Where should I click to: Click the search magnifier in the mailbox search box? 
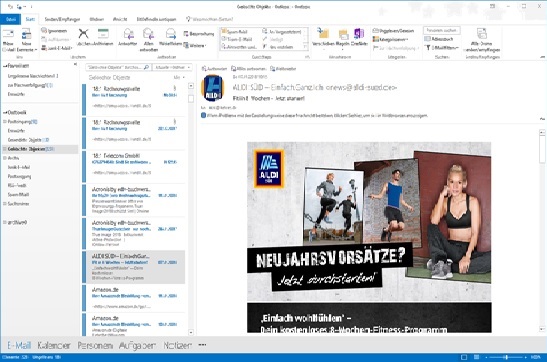tap(147, 67)
